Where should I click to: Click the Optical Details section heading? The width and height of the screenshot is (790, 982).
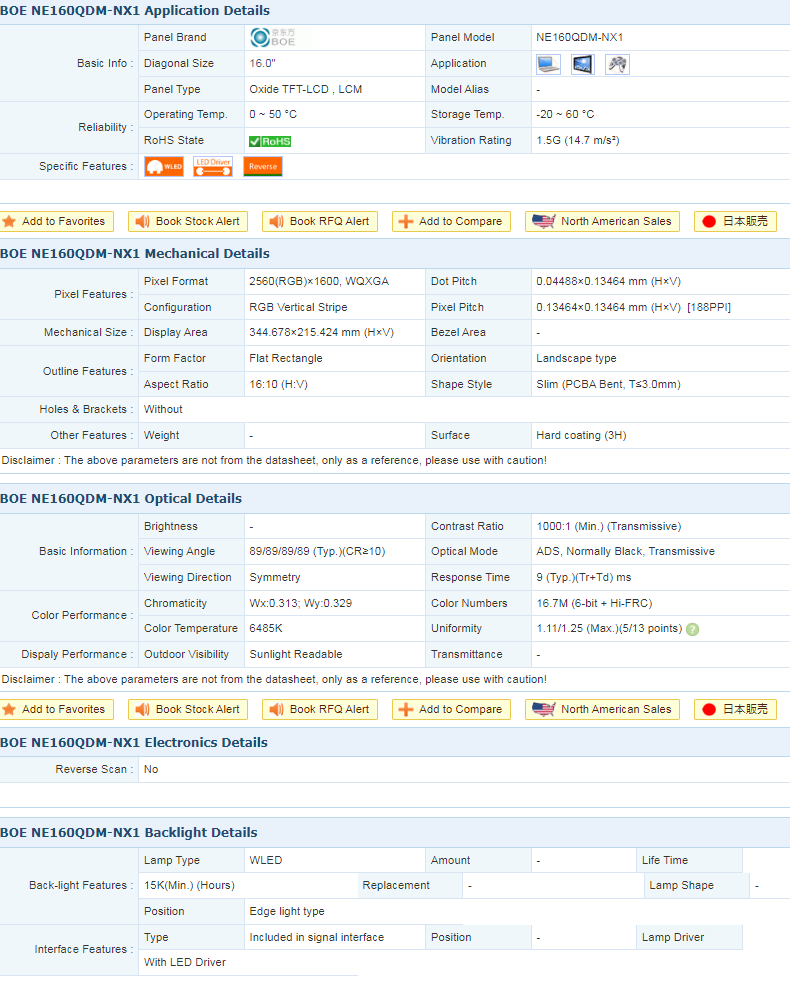click(x=121, y=499)
